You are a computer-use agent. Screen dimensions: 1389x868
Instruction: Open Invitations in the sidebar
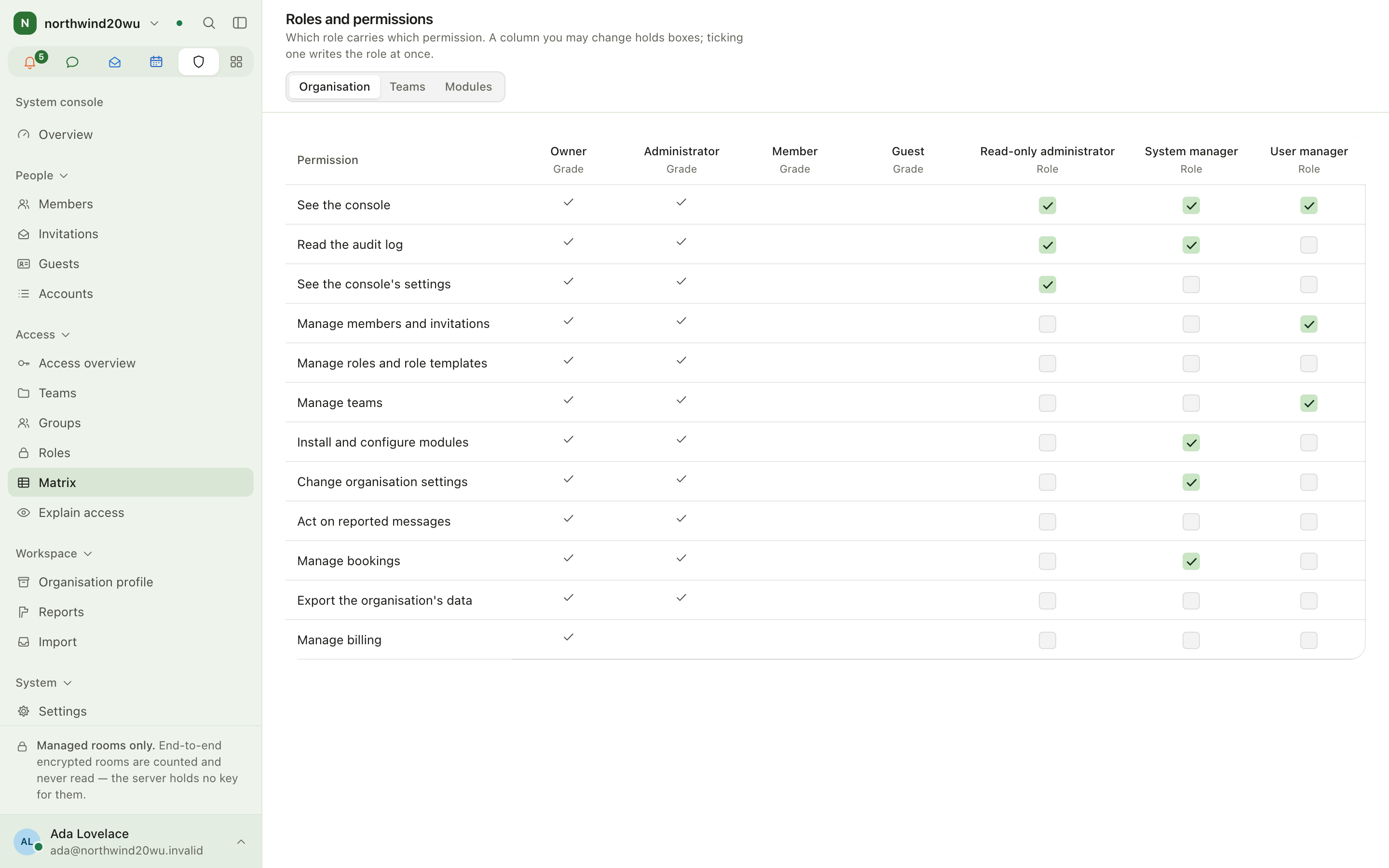(130, 234)
